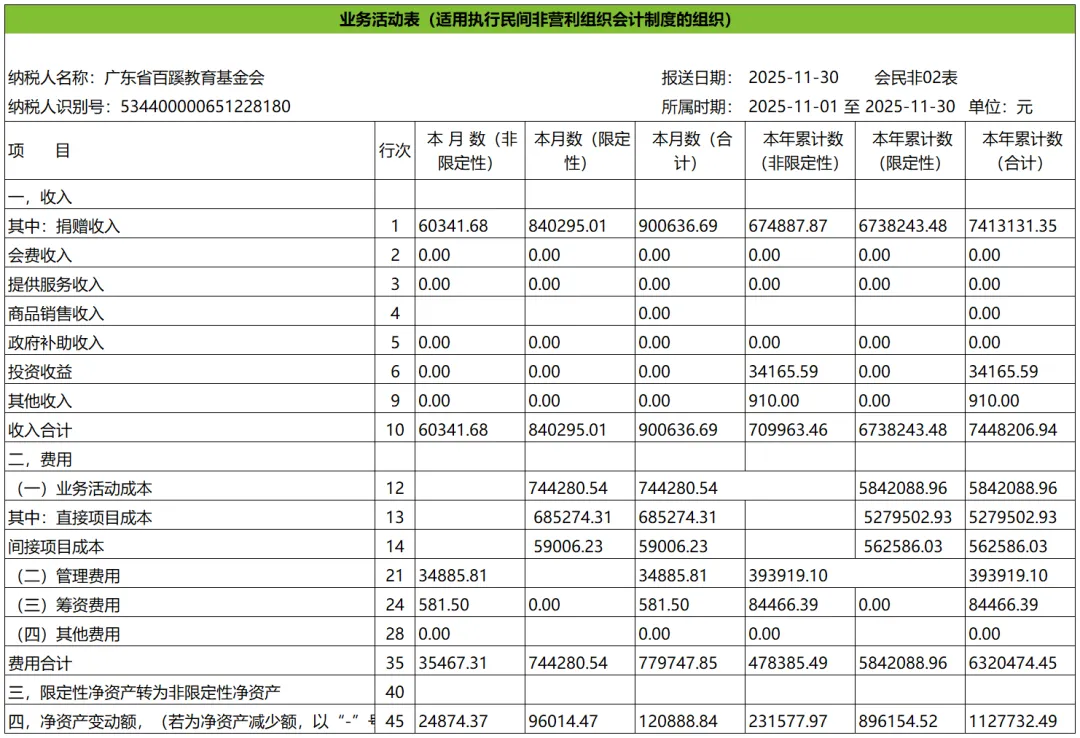
Task: Select the section row 二，费用
Action: pyautogui.click(x=40, y=460)
